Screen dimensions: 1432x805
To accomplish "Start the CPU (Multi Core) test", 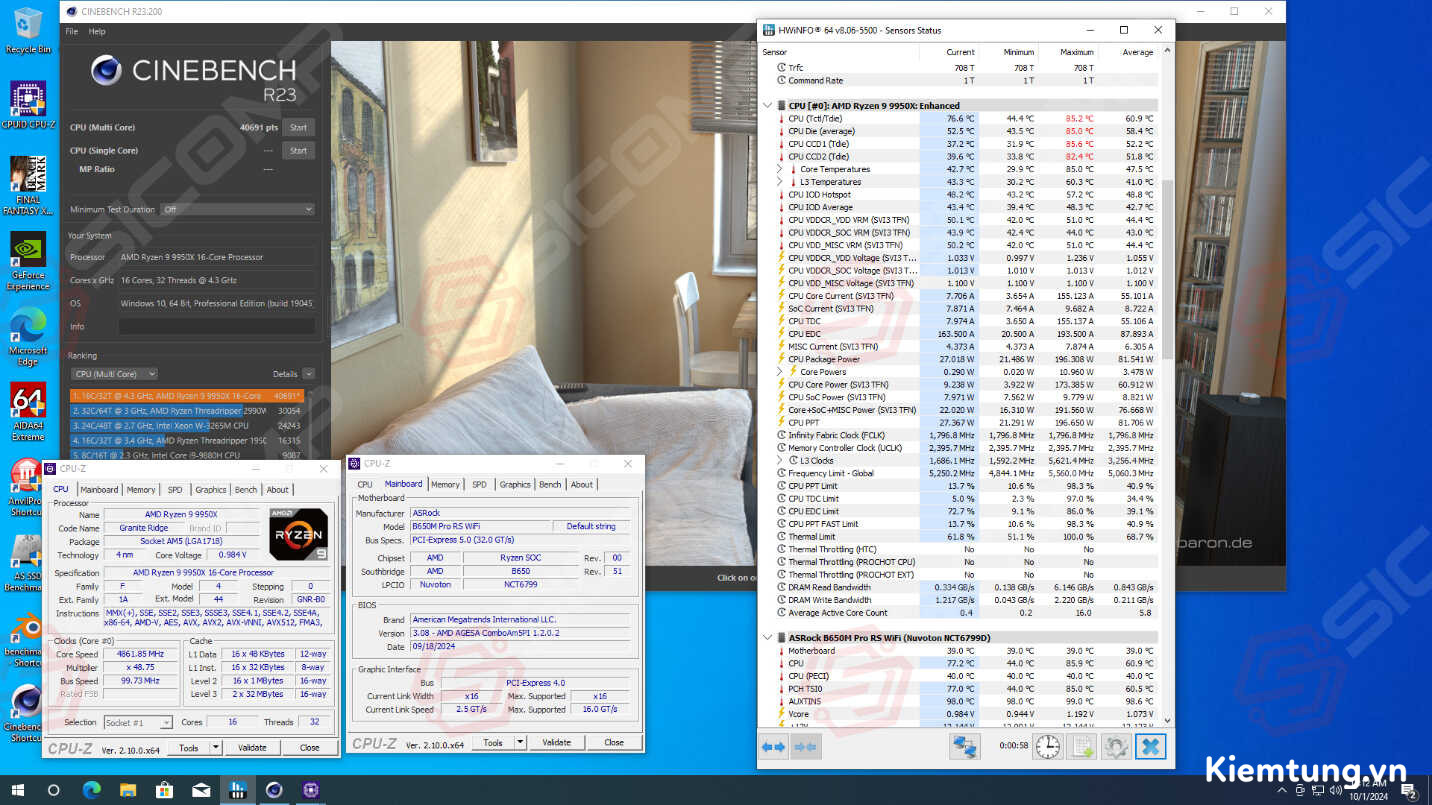I will coord(298,128).
